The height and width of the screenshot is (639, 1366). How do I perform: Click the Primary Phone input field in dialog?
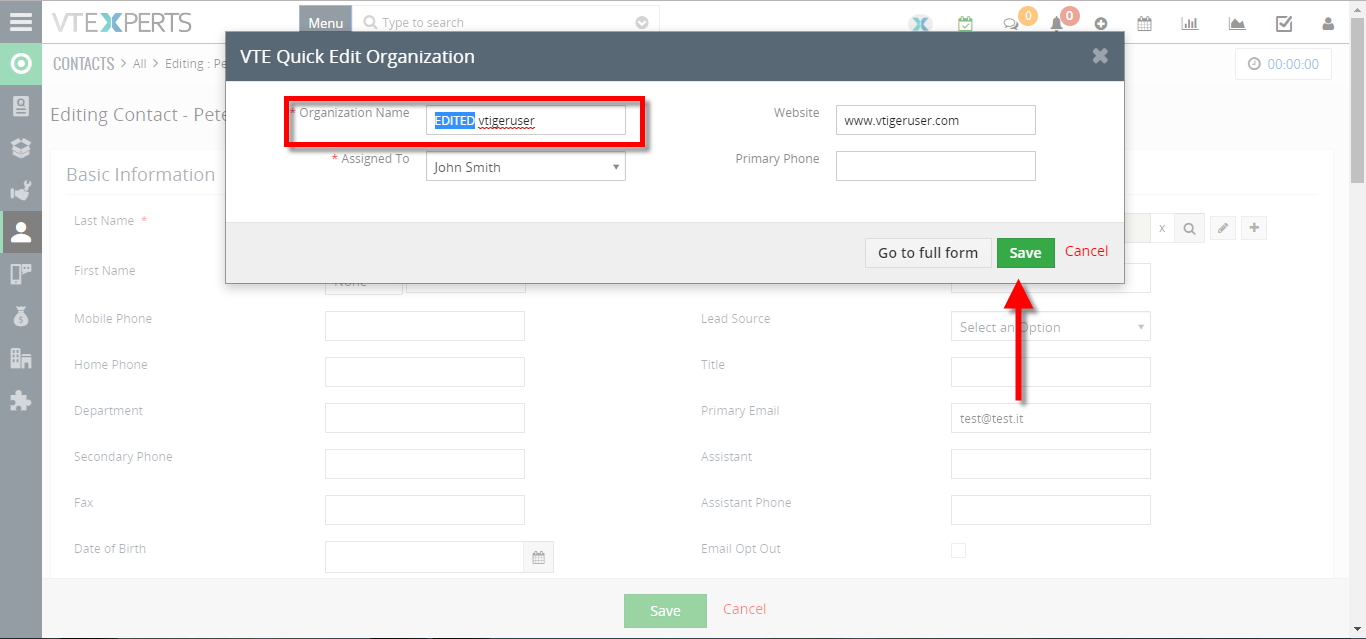[936, 166]
